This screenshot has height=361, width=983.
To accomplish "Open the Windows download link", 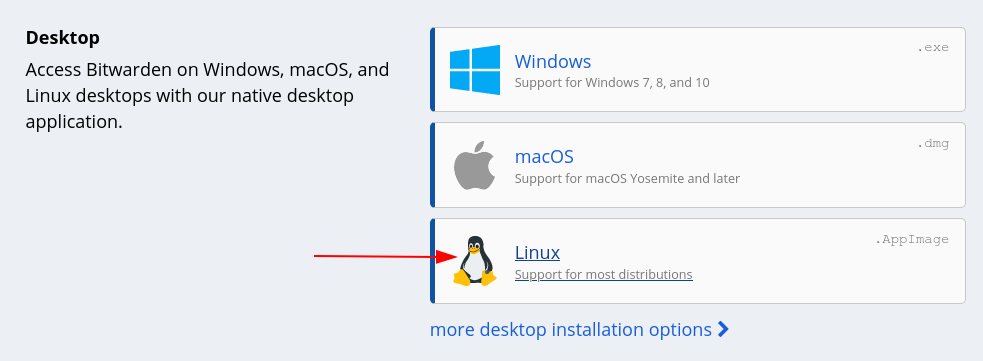I will click(x=552, y=61).
